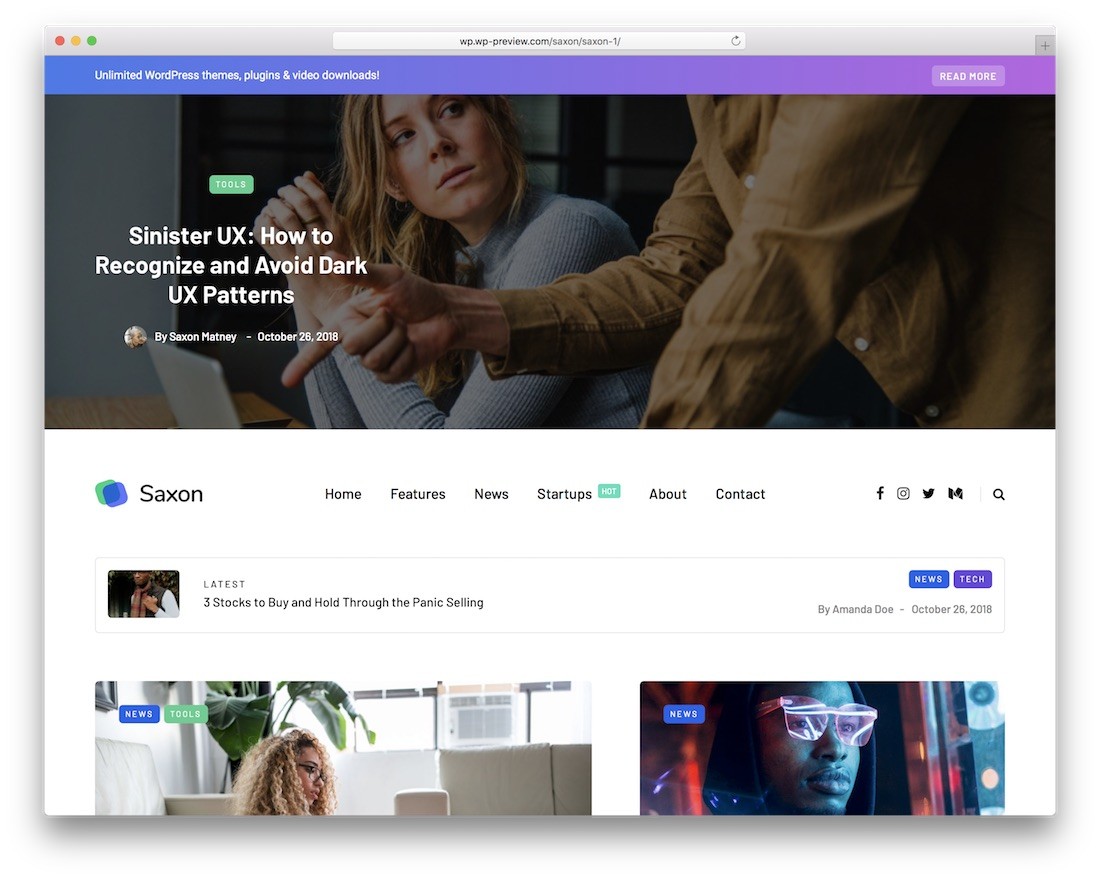This screenshot has width=1100, height=879.
Task: Open Startups menu item
Action: [x=564, y=494]
